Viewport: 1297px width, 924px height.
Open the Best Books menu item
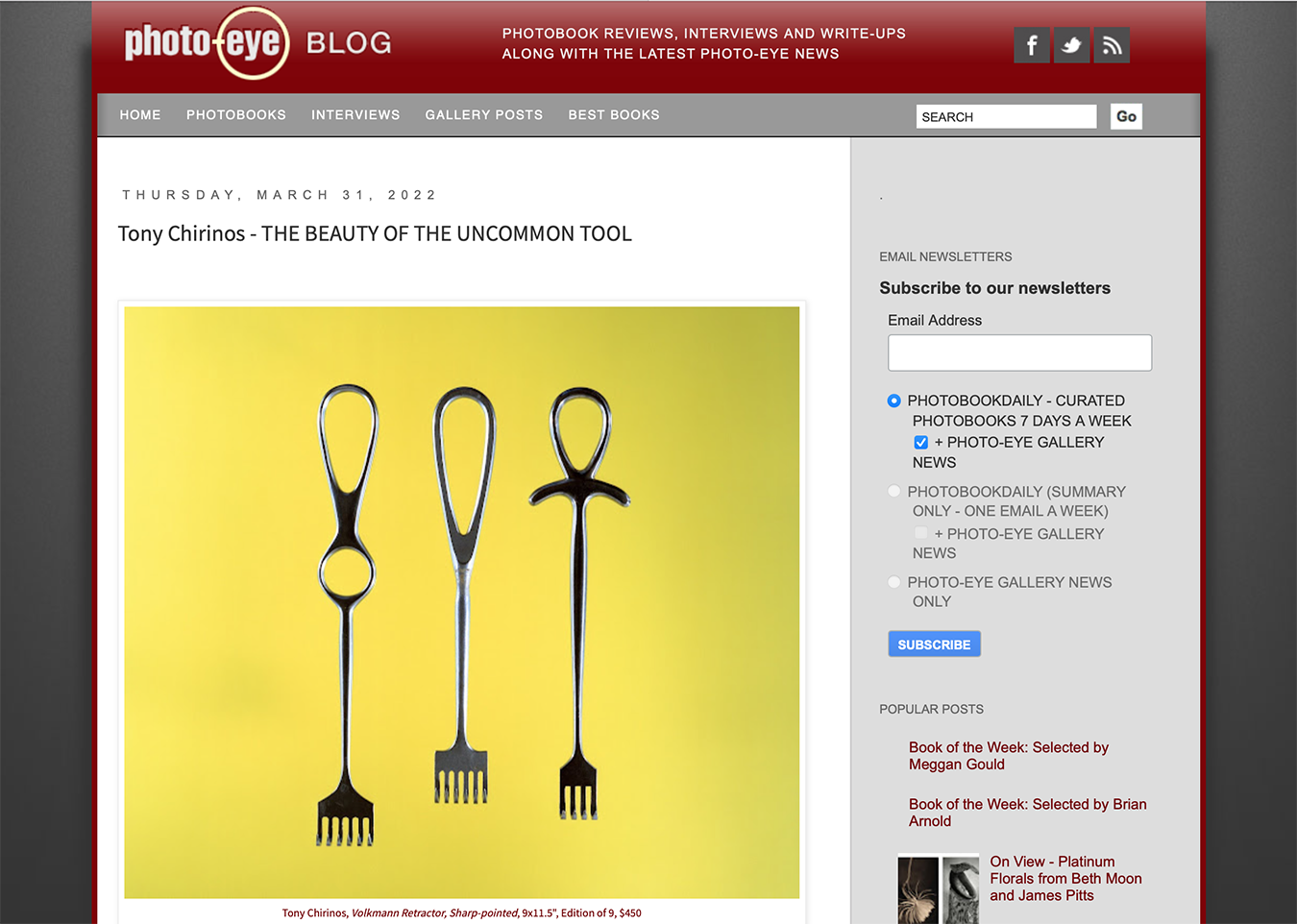point(614,114)
